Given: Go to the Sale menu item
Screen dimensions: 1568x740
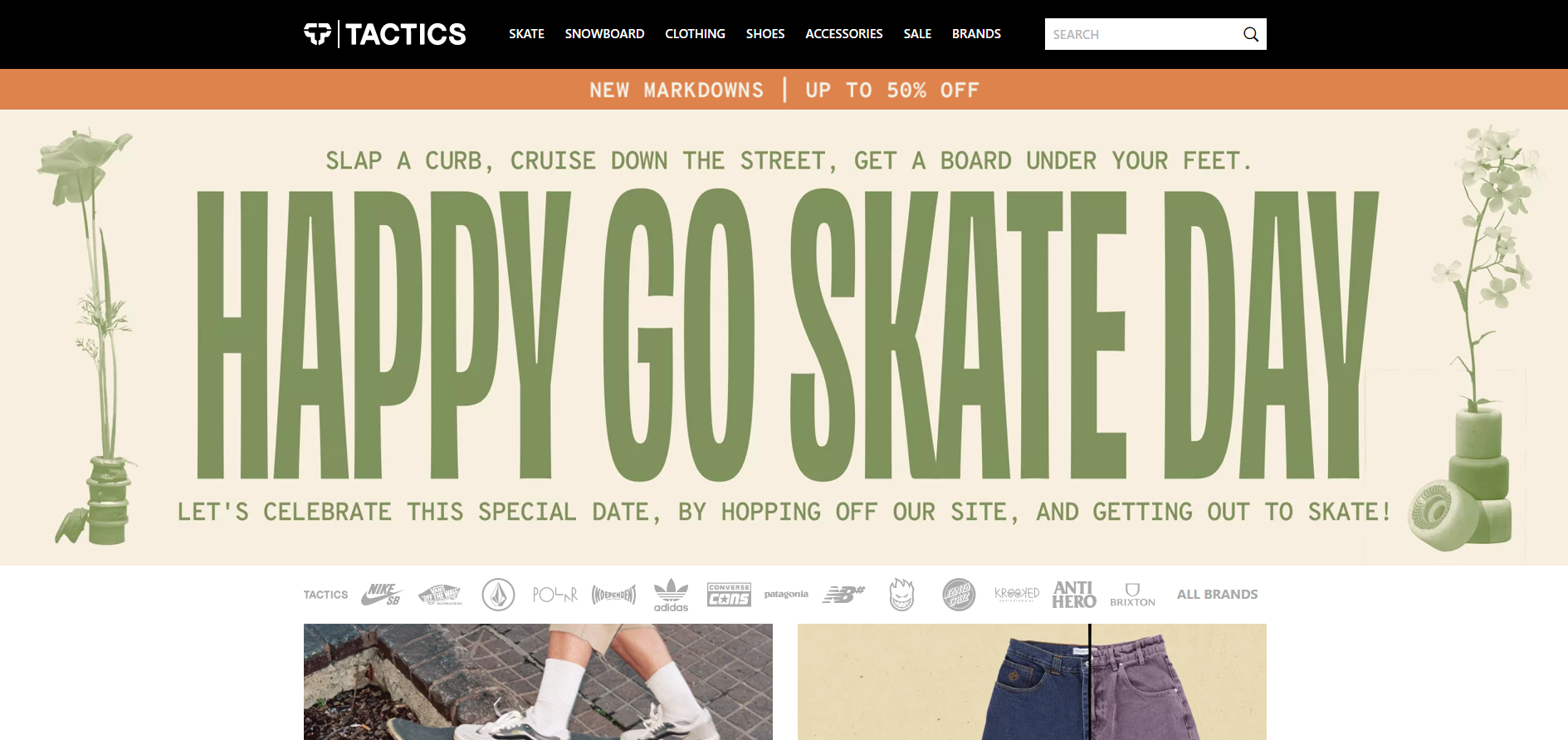Looking at the screenshot, I should 917,34.
